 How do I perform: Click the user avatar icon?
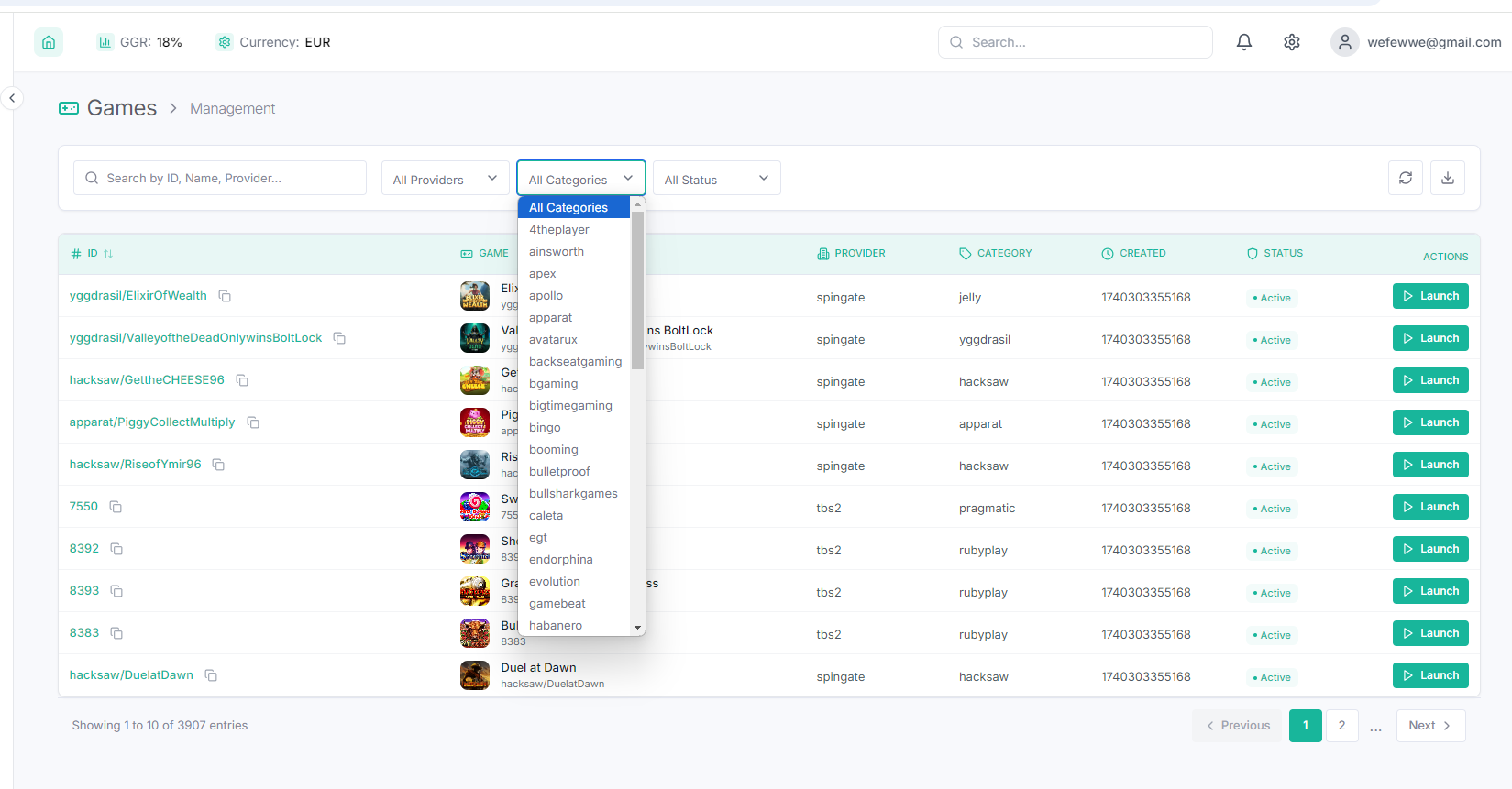pos(1344,42)
